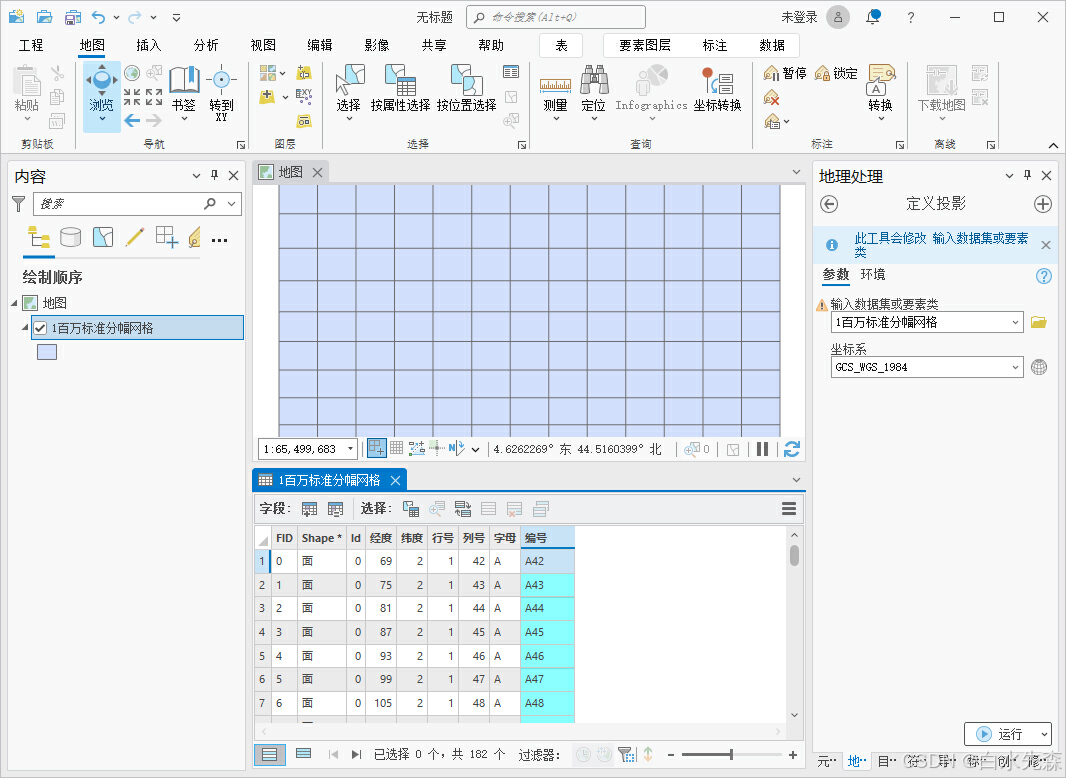Click the Switch Selection icon in table

tap(463, 509)
